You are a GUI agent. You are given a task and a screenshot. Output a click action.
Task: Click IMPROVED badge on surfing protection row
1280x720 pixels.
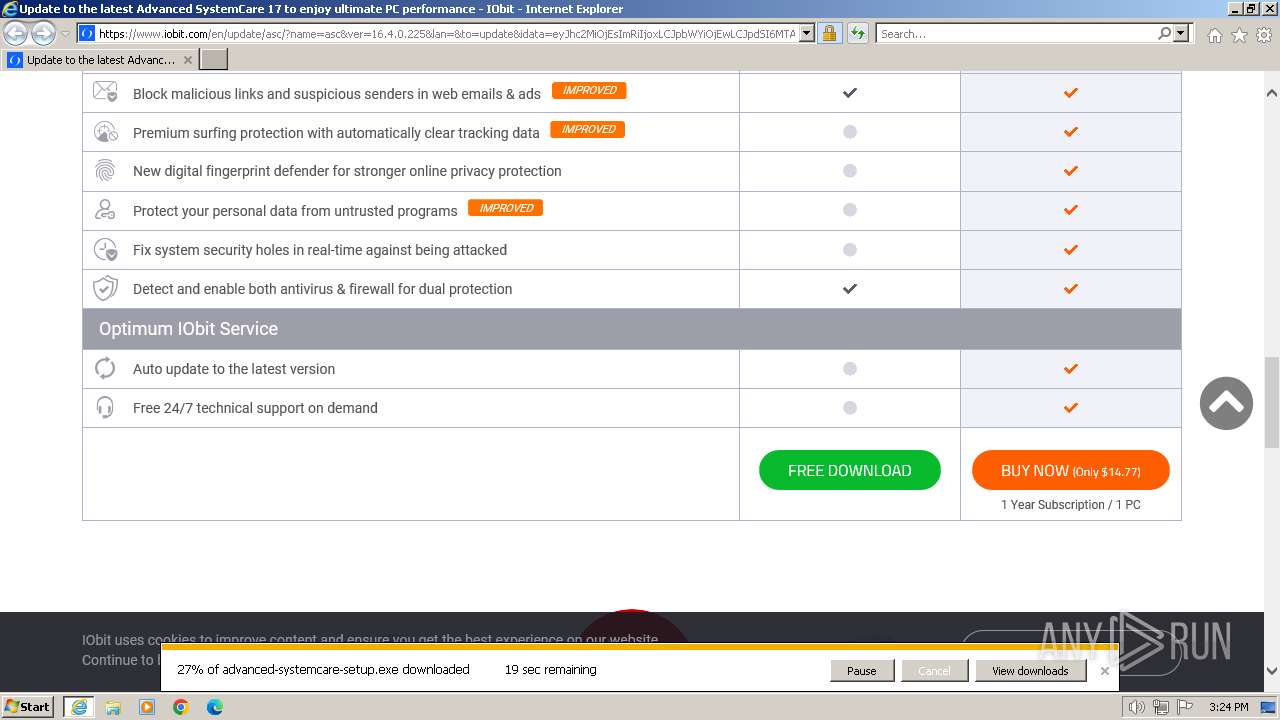click(588, 129)
